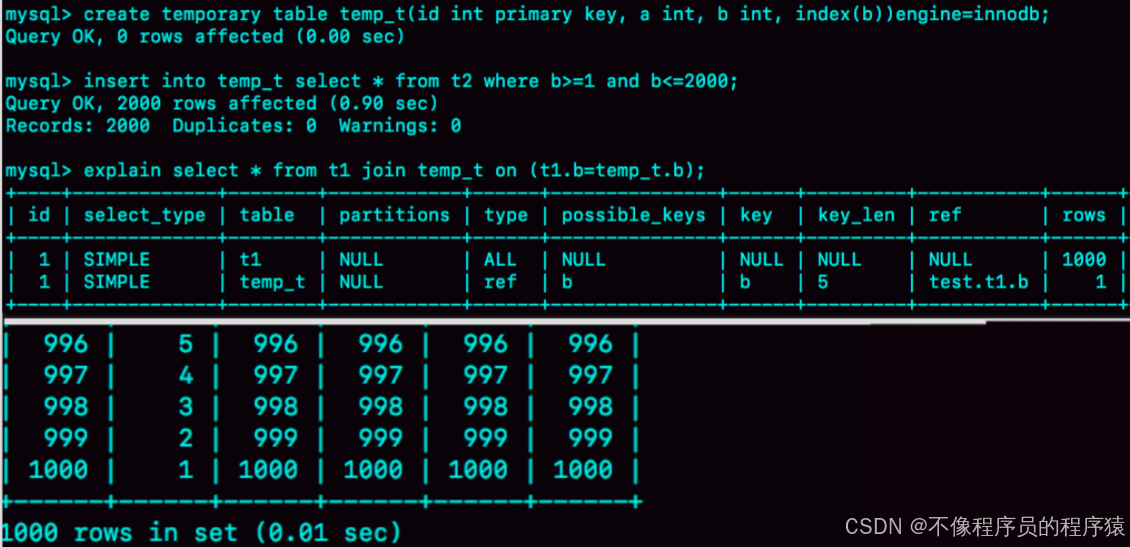The image size is (1130, 547).
Task: Click the value '5' in the 996 result row
Action: [186, 344]
